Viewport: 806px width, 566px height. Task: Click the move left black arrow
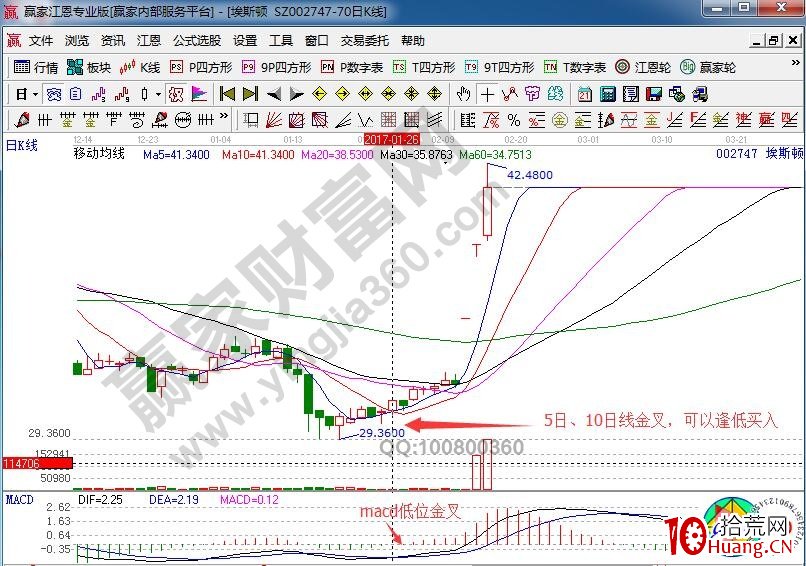click(x=274, y=94)
